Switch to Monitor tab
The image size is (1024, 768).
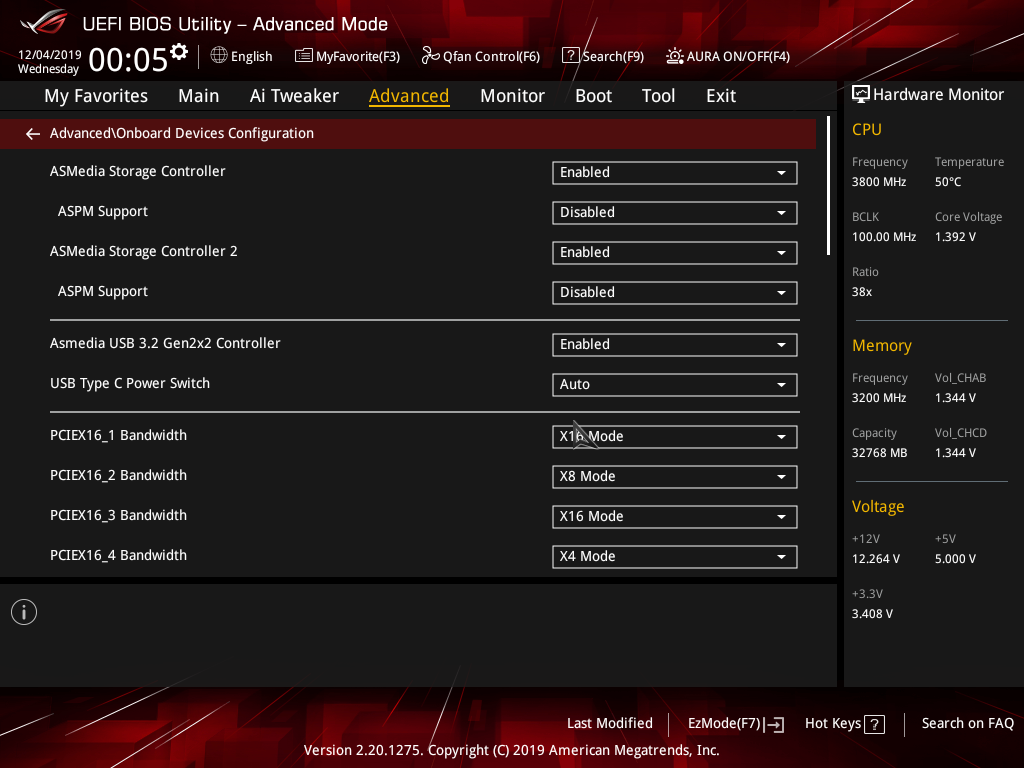click(x=512, y=96)
